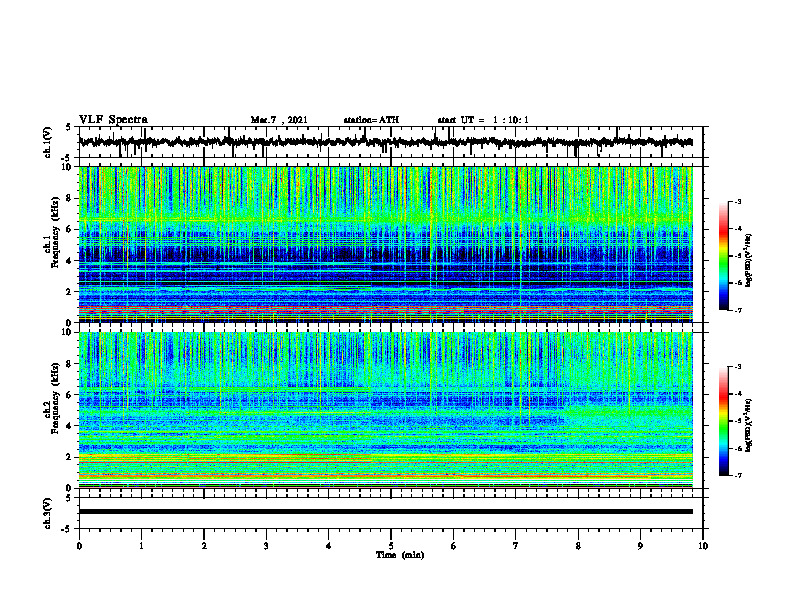Click time axis tick label "1"
The height and width of the screenshot is (612, 792).
[141, 546]
